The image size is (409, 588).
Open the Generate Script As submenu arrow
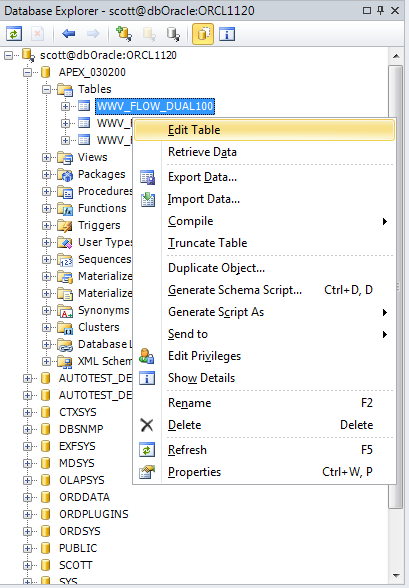[x=385, y=312]
